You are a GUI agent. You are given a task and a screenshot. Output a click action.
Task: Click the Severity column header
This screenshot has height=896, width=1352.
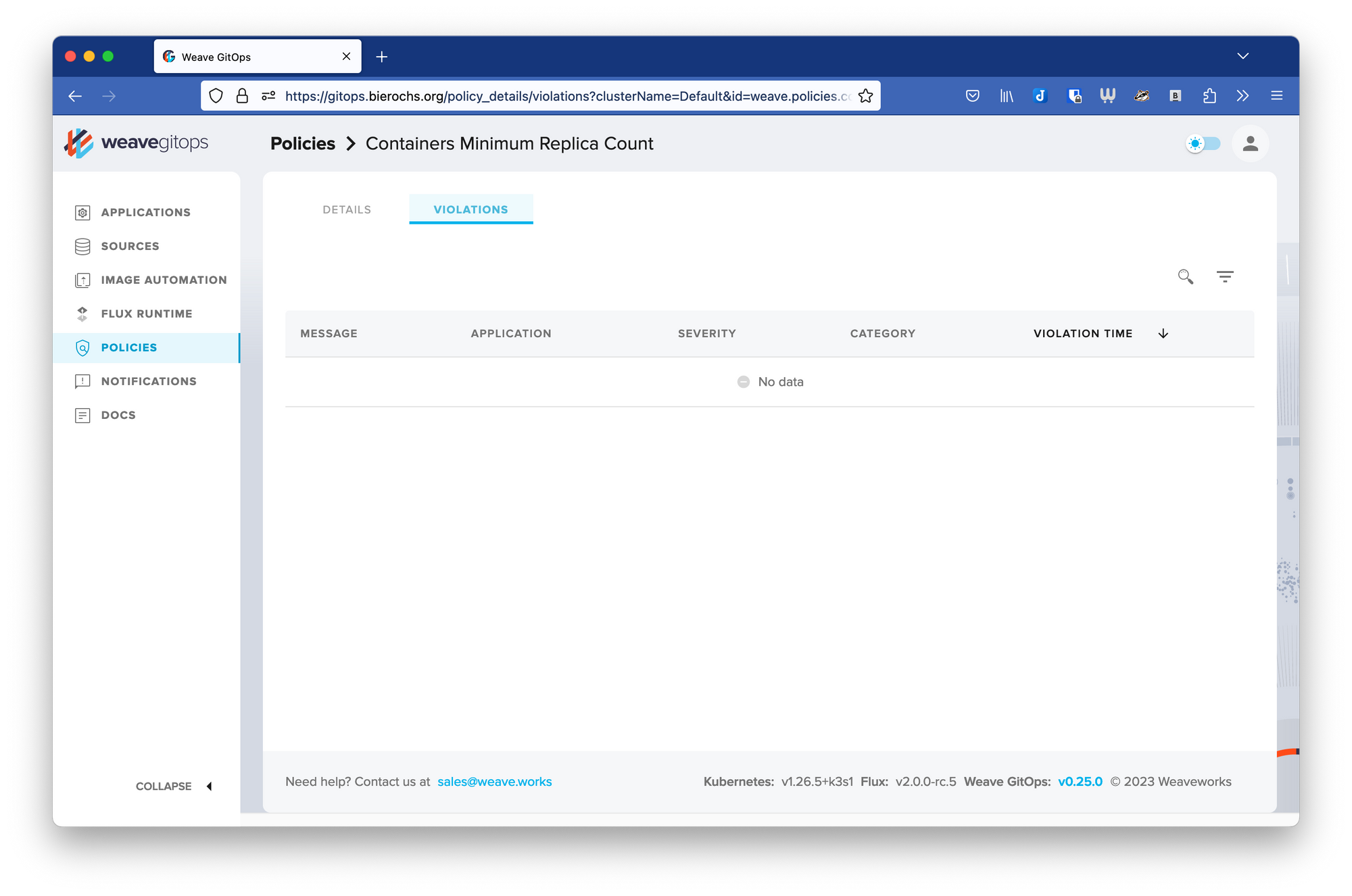(x=707, y=334)
